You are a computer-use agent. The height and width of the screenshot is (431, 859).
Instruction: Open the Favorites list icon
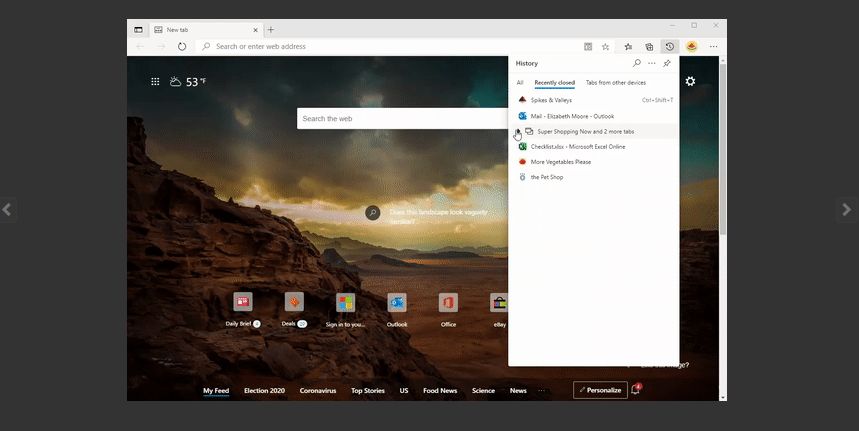pyautogui.click(x=628, y=46)
